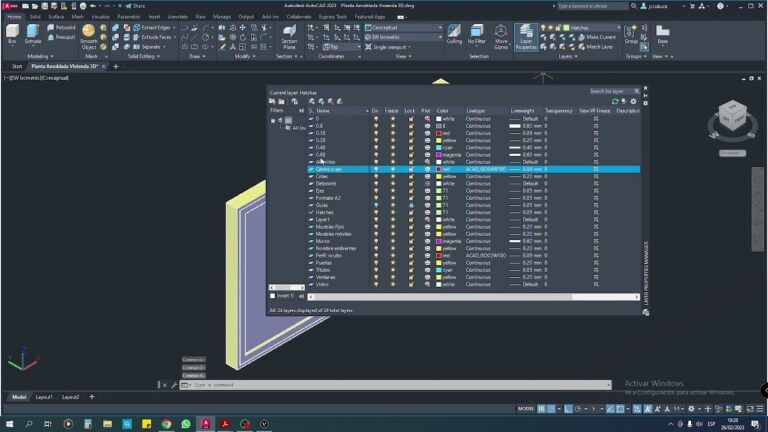Toggle the On lightbulb for Muros layer
Viewport: 768px width, 432px height.
376,241
